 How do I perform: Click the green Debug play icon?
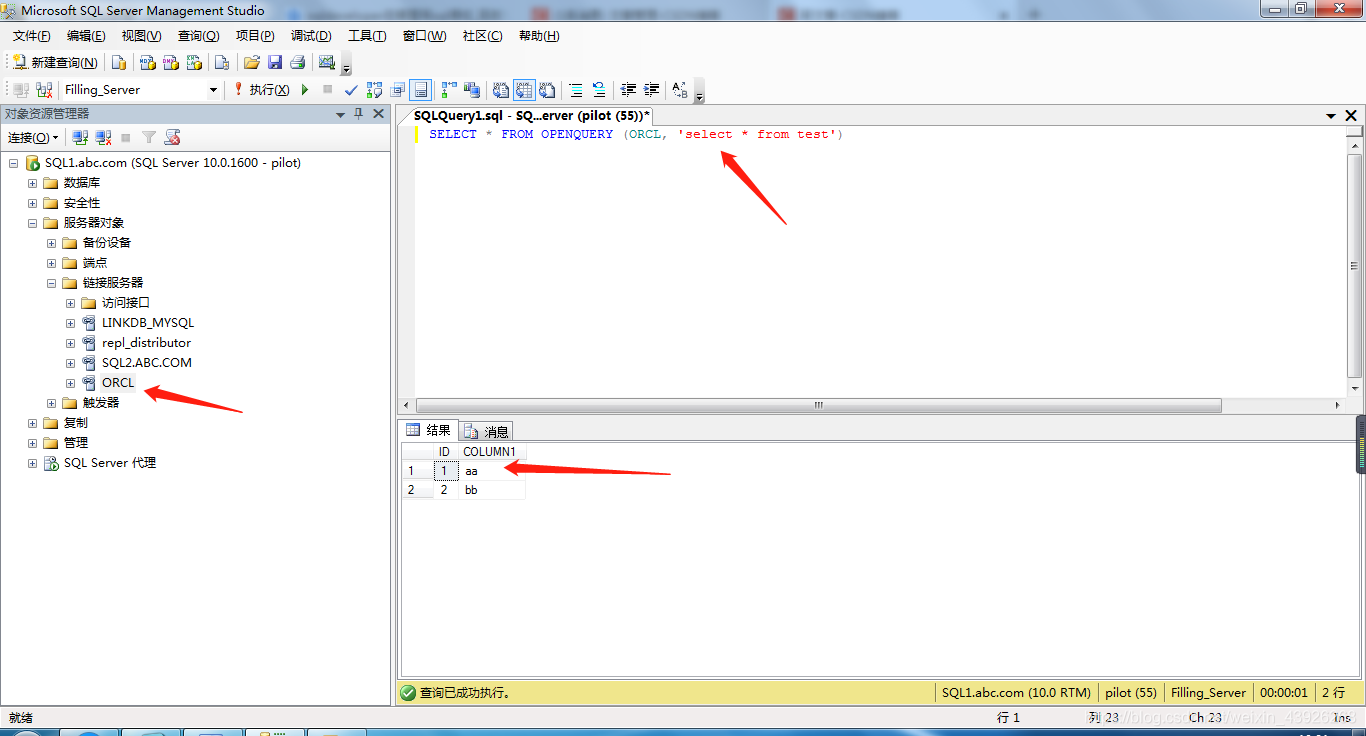(305, 90)
